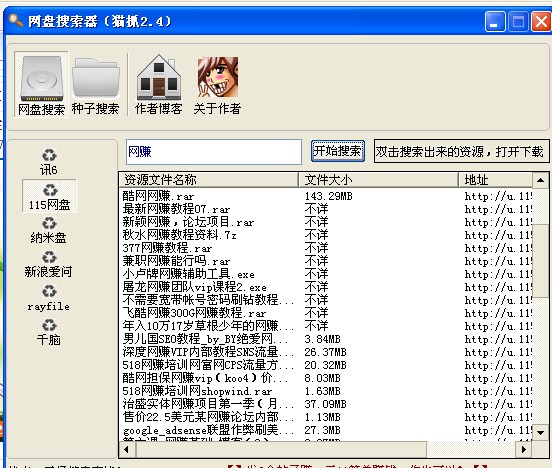552x468 pixels.
Task: Select the row 518网赚培训网富网CPS流量方
Action: pos(326,365)
